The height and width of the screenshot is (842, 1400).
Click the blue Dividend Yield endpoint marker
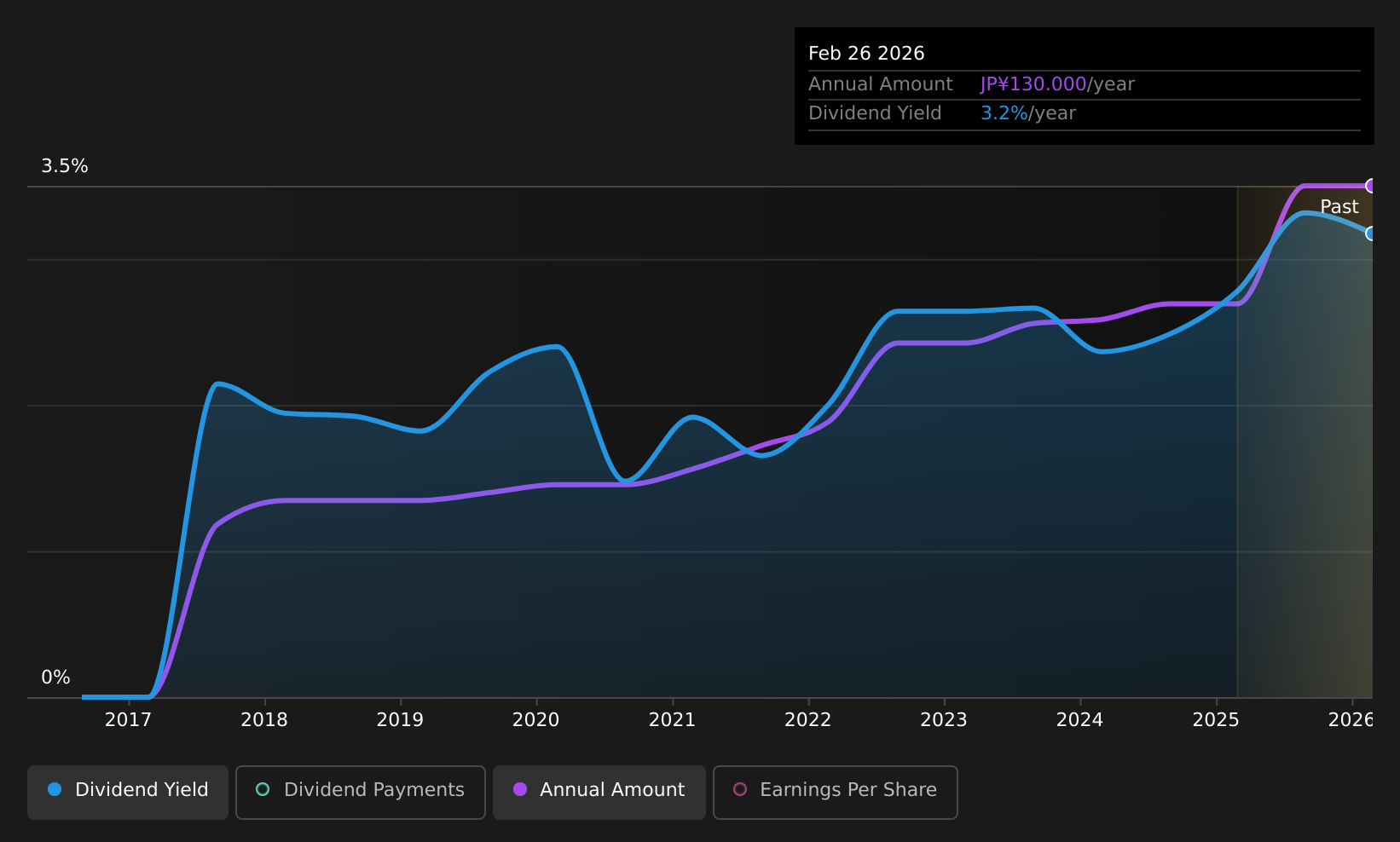point(1371,234)
